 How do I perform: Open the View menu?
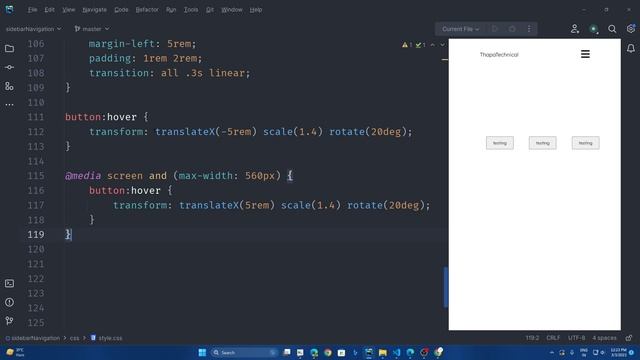(x=69, y=9)
